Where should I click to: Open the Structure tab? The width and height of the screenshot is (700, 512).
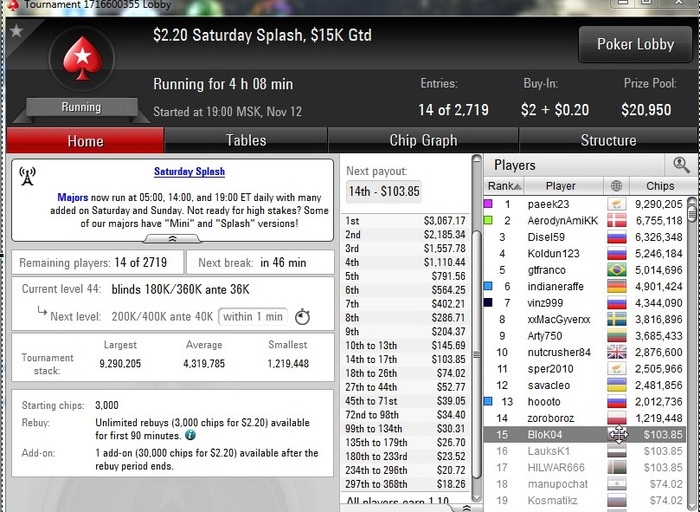pyautogui.click(x=608, y=140)
